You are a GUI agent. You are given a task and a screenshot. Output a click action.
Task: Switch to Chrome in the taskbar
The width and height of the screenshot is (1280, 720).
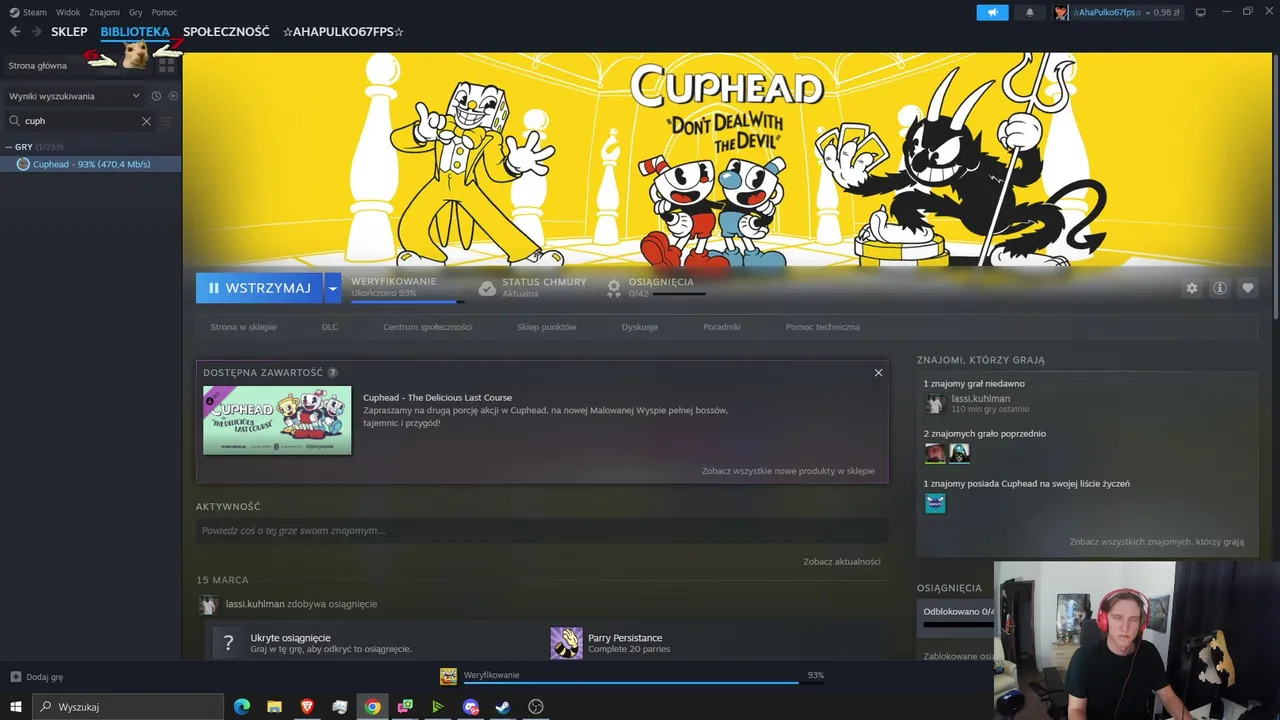(x=372, y=707)
